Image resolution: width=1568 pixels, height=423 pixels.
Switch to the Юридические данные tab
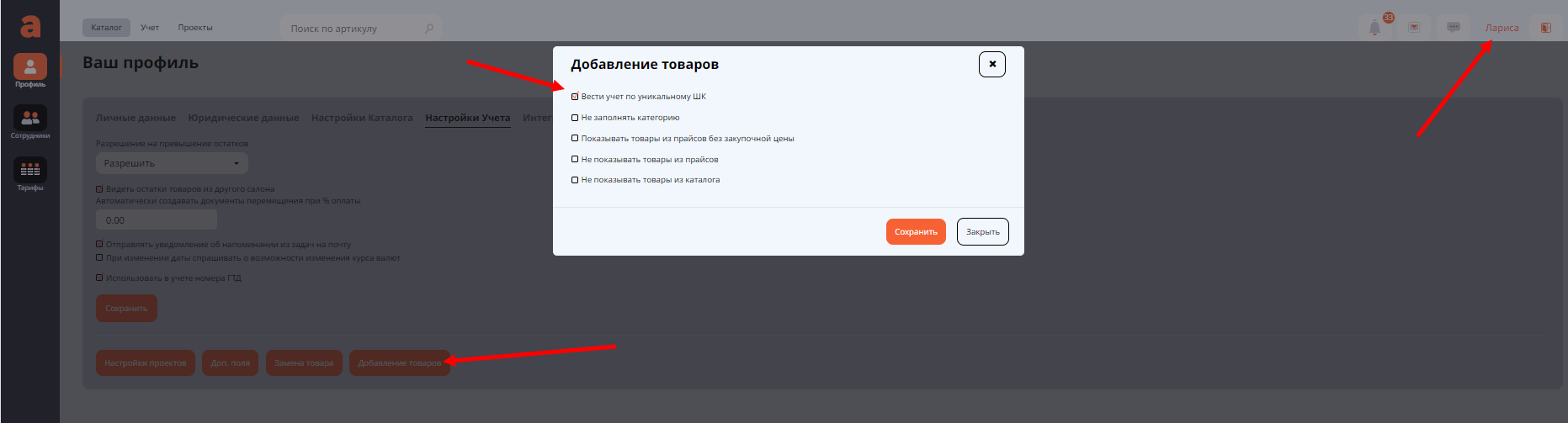243,118
